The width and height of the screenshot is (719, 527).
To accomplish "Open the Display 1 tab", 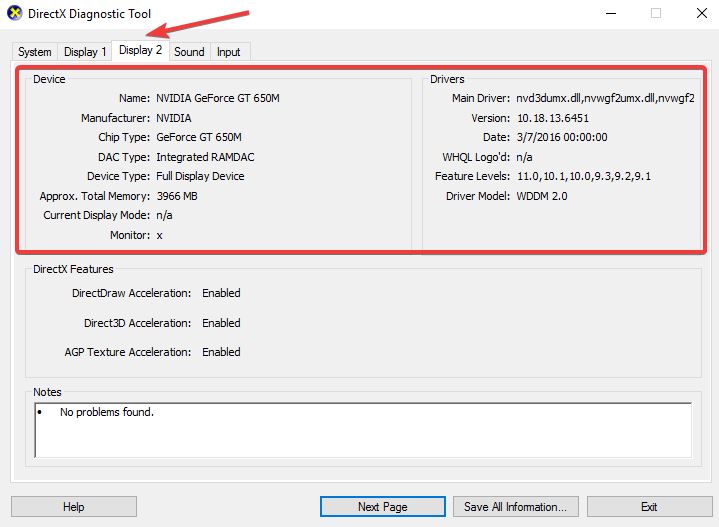I will 84,52.
